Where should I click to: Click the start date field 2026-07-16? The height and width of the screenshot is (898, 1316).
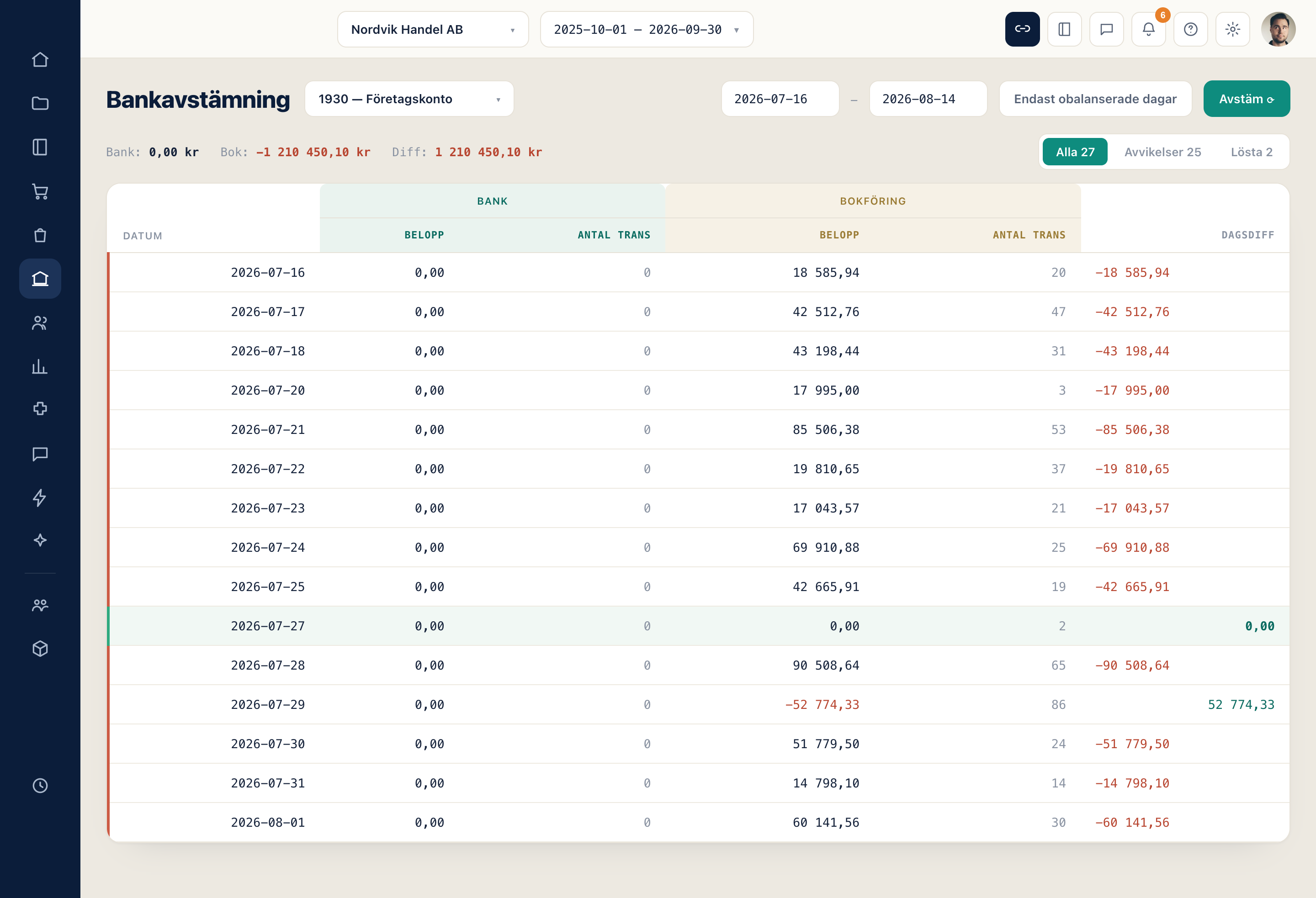780,99
